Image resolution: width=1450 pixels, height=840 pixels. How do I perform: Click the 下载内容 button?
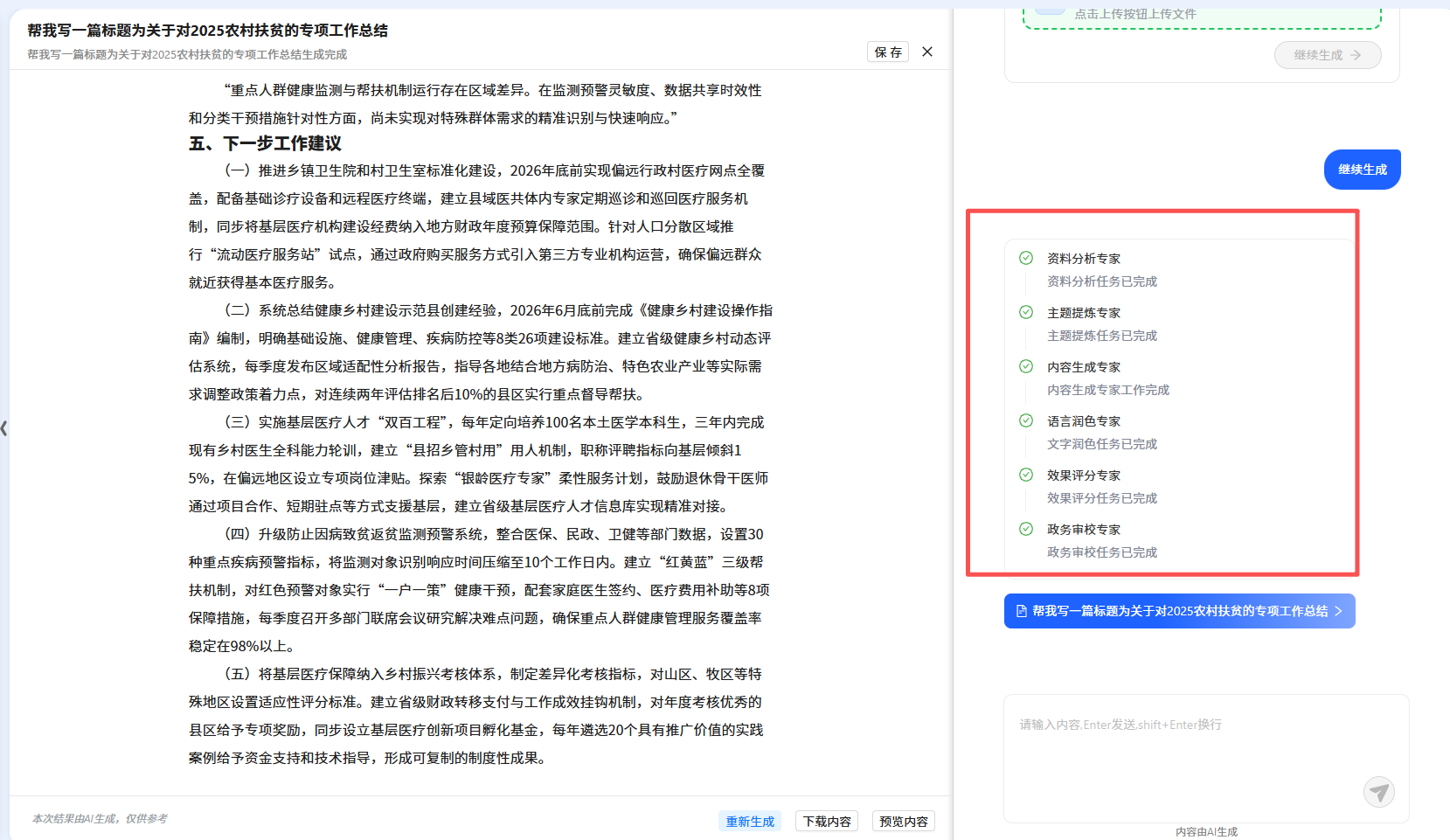point(827,821)
